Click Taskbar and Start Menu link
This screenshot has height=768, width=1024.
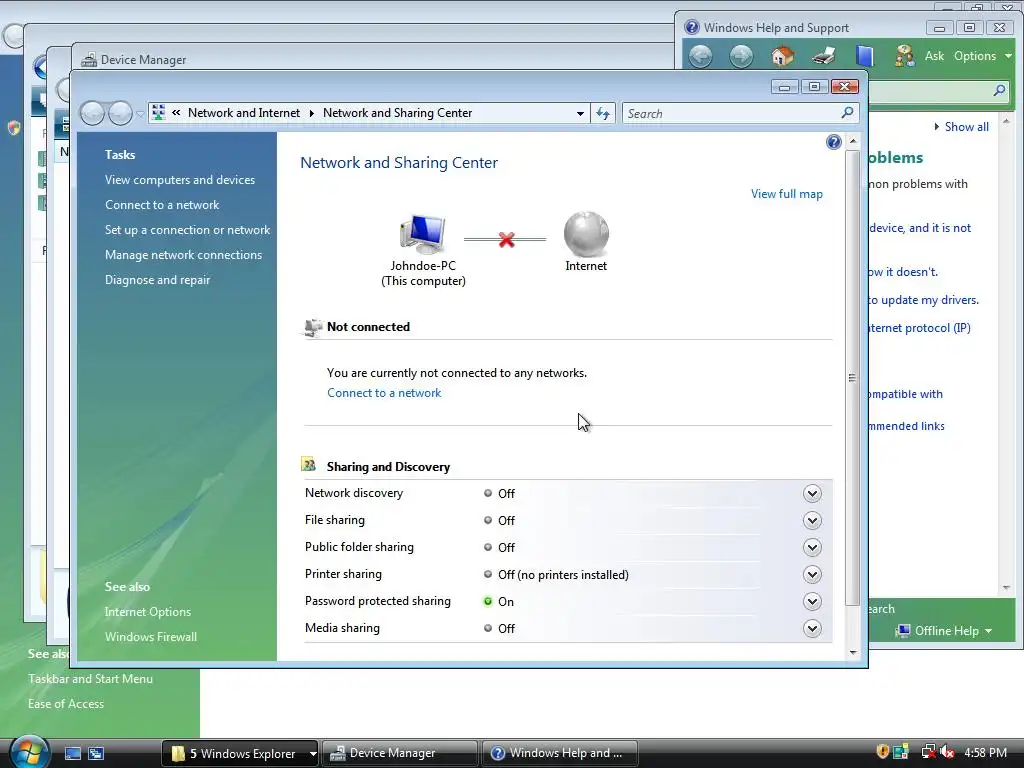pos(90,679)
